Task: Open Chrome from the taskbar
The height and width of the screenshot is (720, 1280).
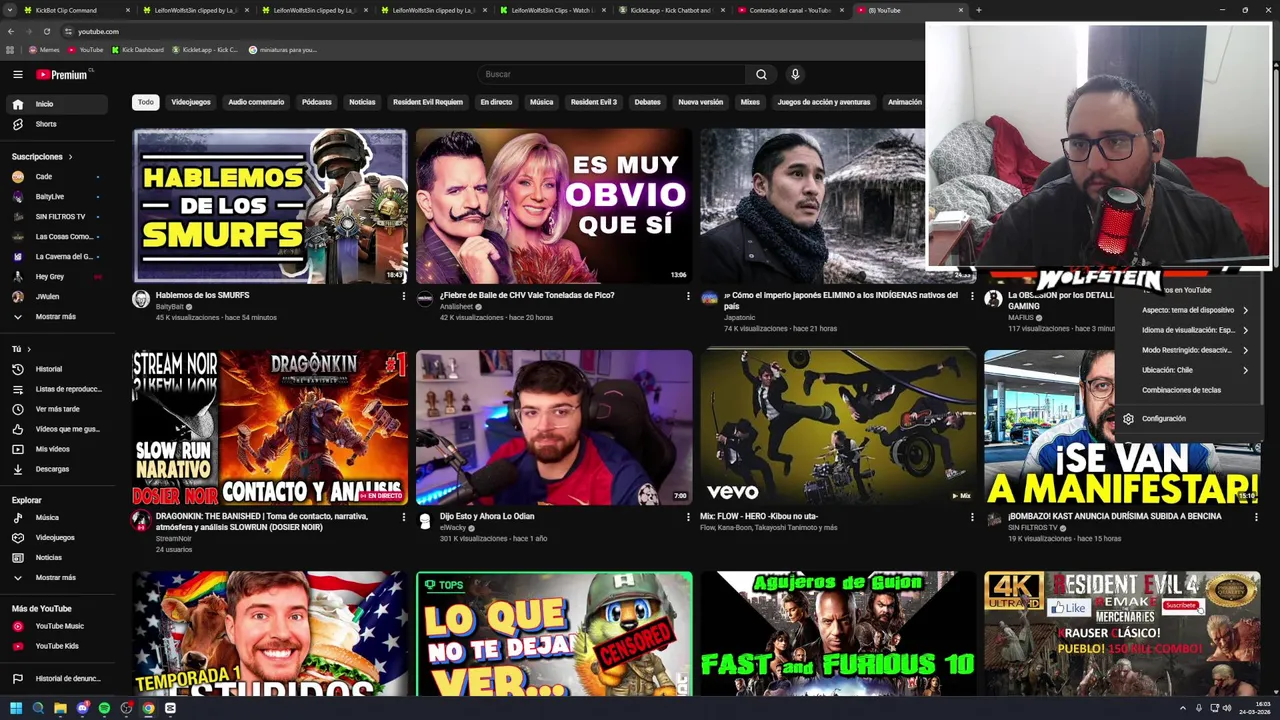Action: pos(148,708)
